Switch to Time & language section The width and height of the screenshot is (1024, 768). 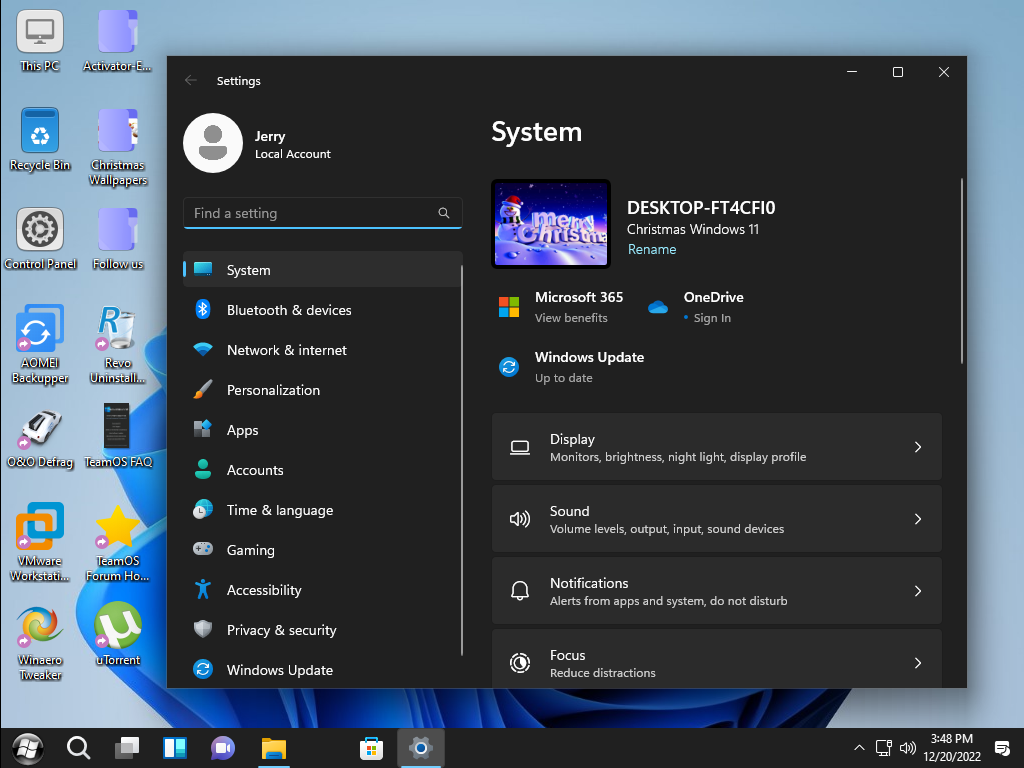279,510
